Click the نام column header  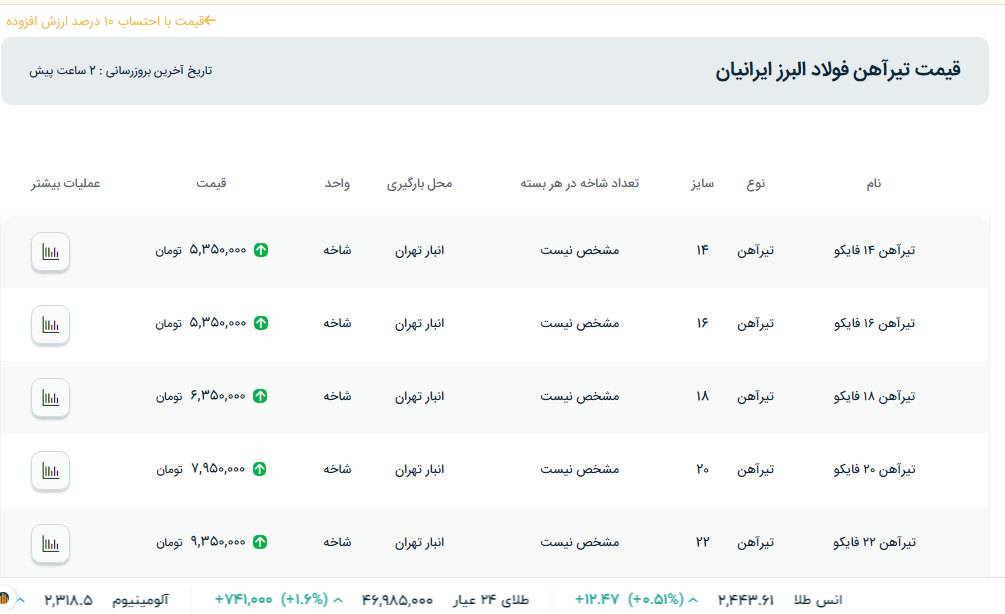(x=874, y=184)
